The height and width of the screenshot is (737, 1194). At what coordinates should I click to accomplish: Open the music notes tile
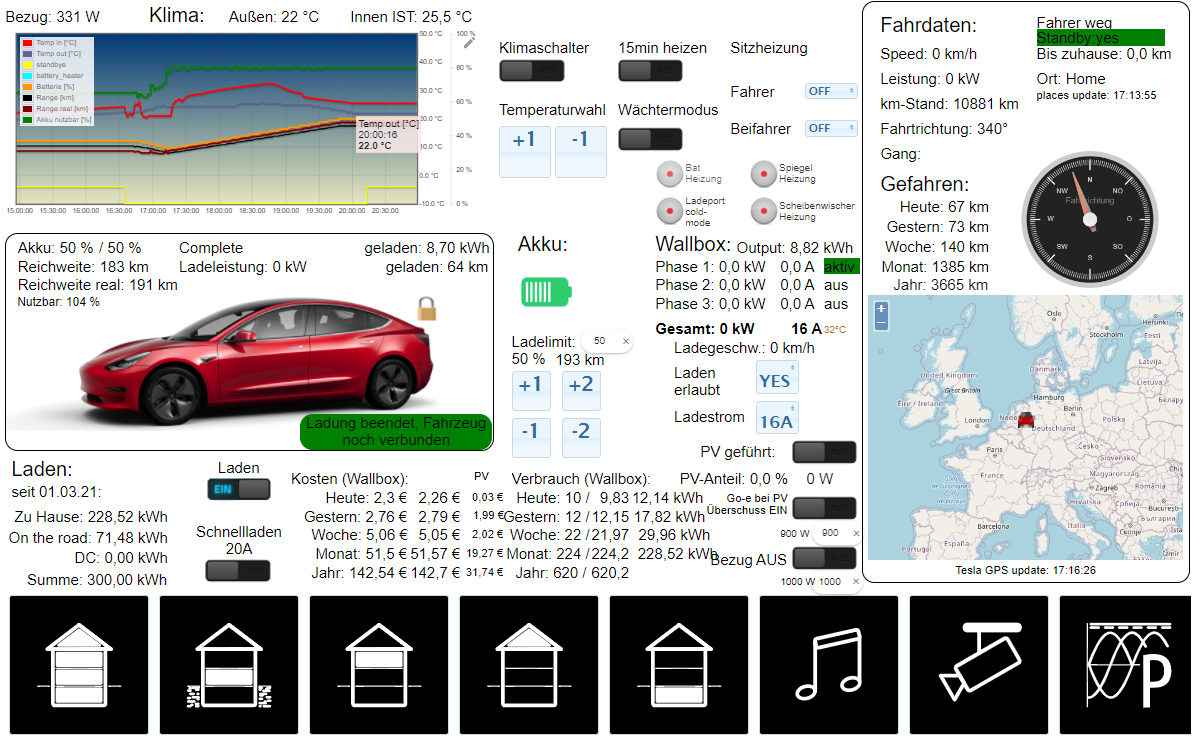(829, 665)
